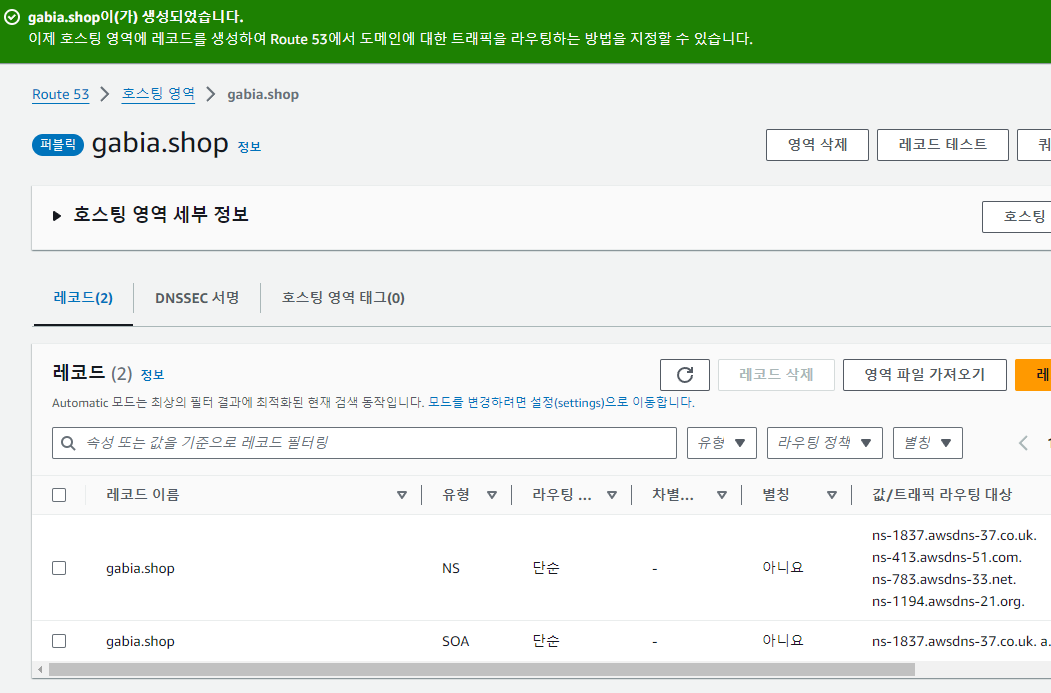Screen dimensions: 1051x693
Task: Click the success checkmark icon in green banner
Action: tap(12, 17)
